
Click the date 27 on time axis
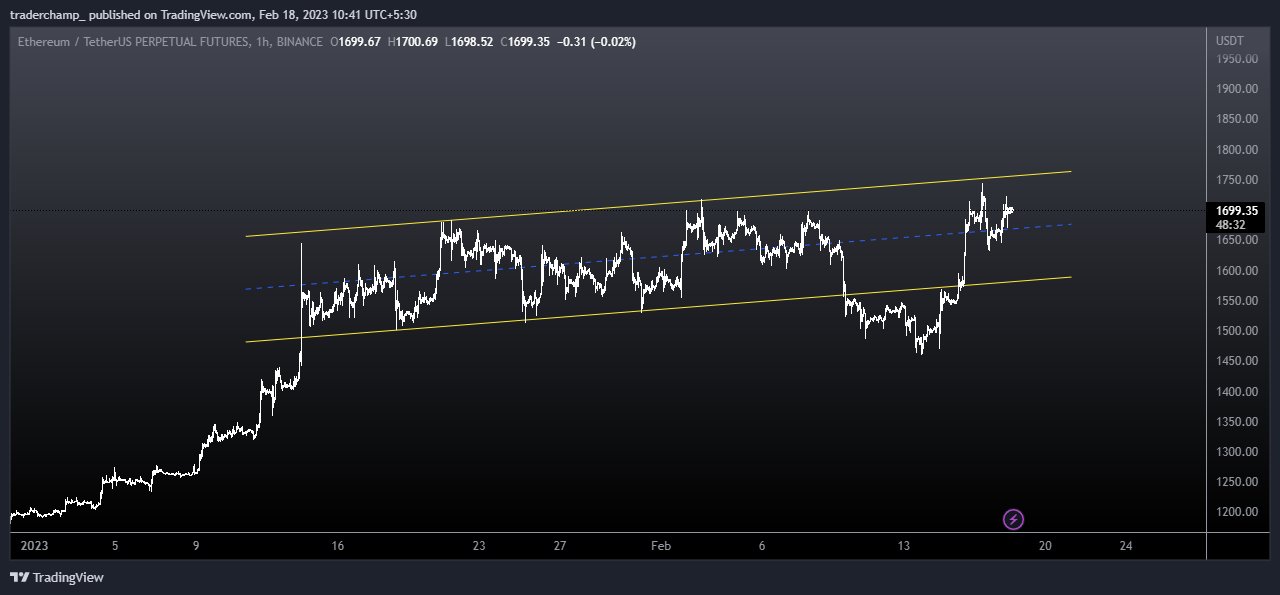click(560, 546)
